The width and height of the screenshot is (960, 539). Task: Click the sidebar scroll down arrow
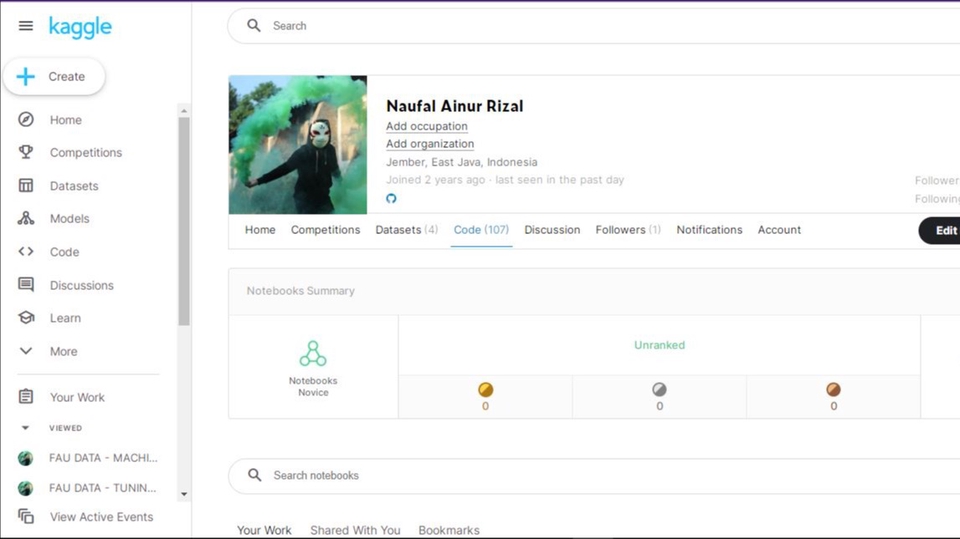pyautogui.click(x=184, y=494)
